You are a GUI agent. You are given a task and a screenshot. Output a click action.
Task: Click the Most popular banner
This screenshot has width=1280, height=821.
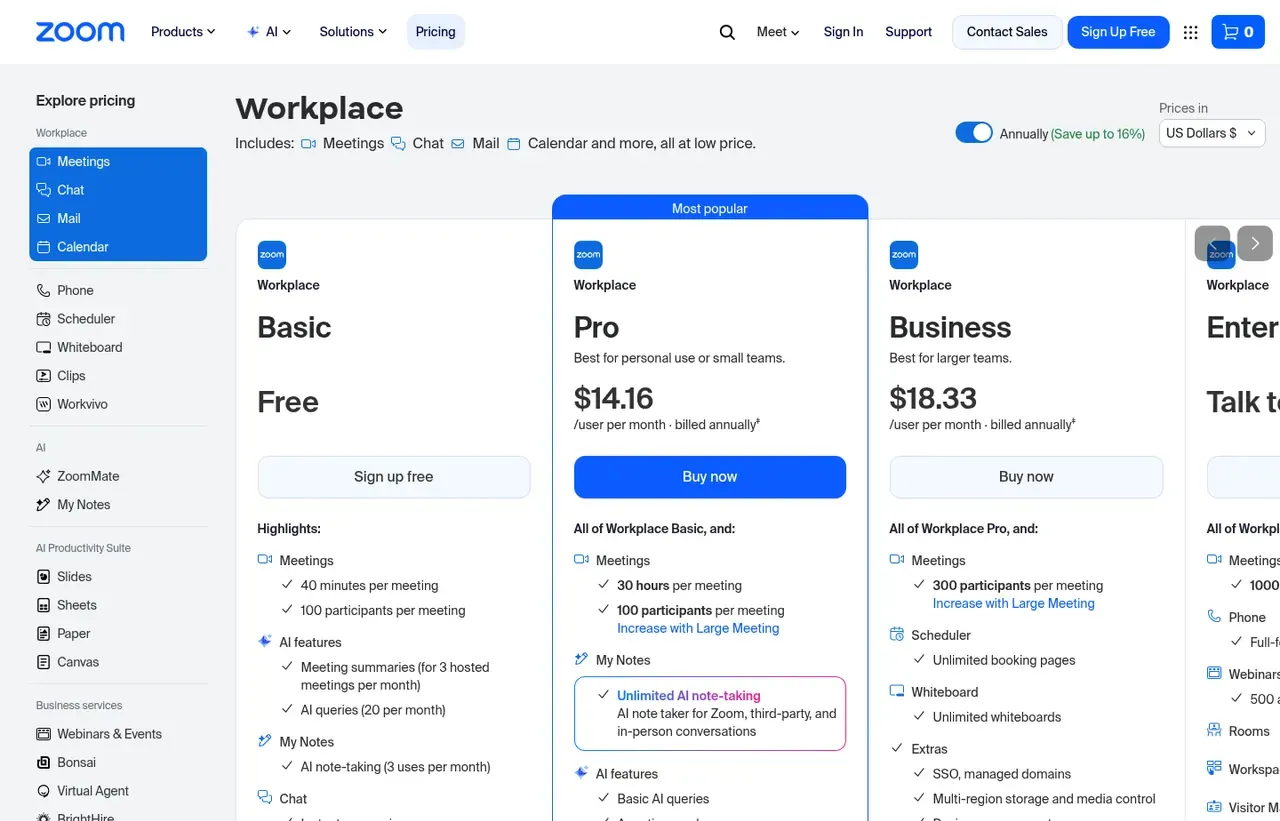point(710,208)
